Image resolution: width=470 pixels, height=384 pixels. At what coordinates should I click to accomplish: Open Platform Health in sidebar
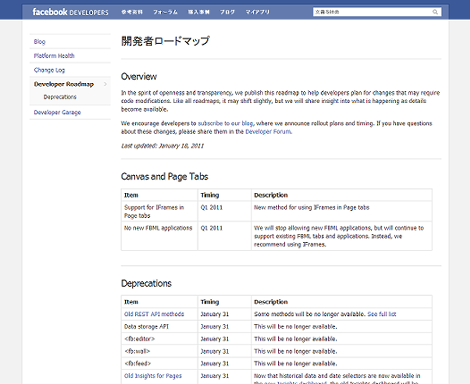click(54, 56)
